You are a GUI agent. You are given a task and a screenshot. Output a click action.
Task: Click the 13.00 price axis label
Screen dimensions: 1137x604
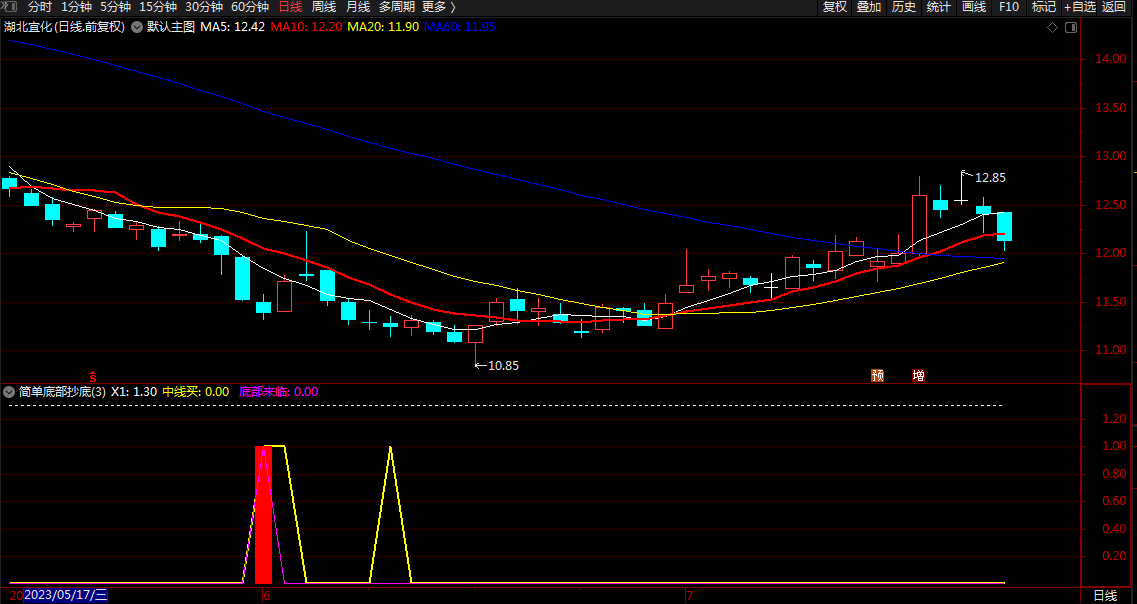point(1109,157)
